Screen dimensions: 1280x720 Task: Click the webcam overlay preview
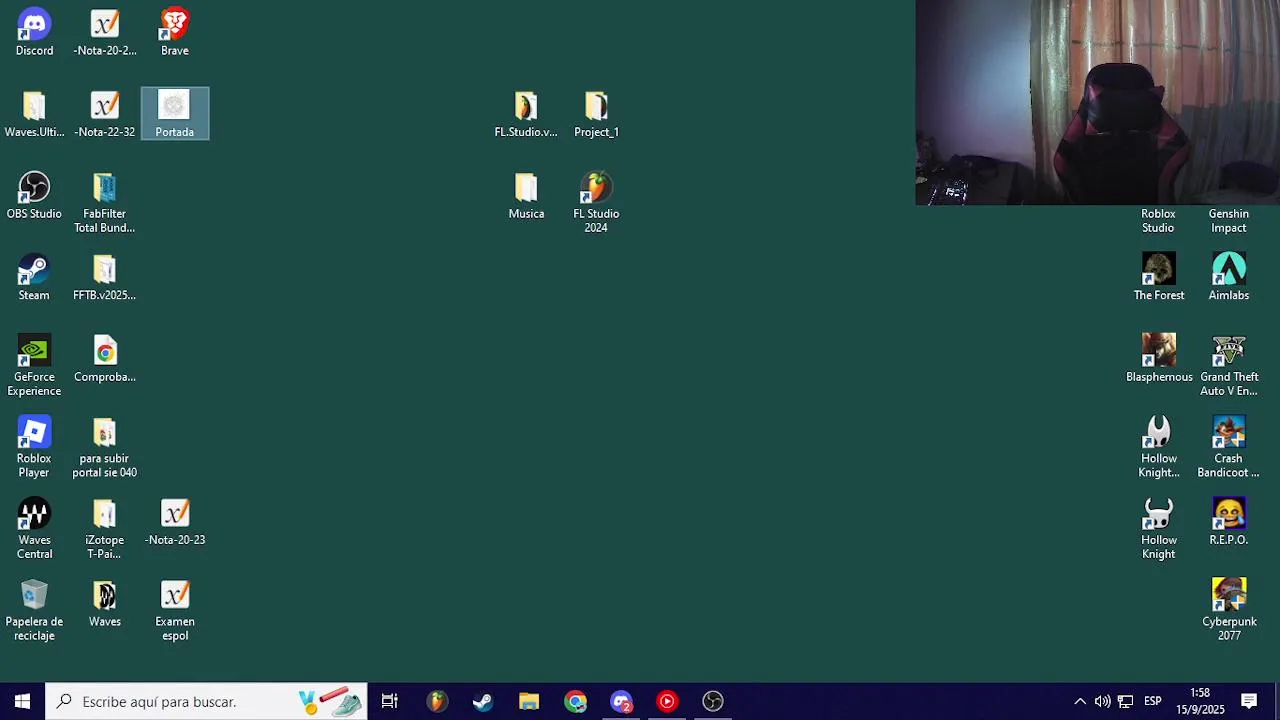pos(1097,102)
